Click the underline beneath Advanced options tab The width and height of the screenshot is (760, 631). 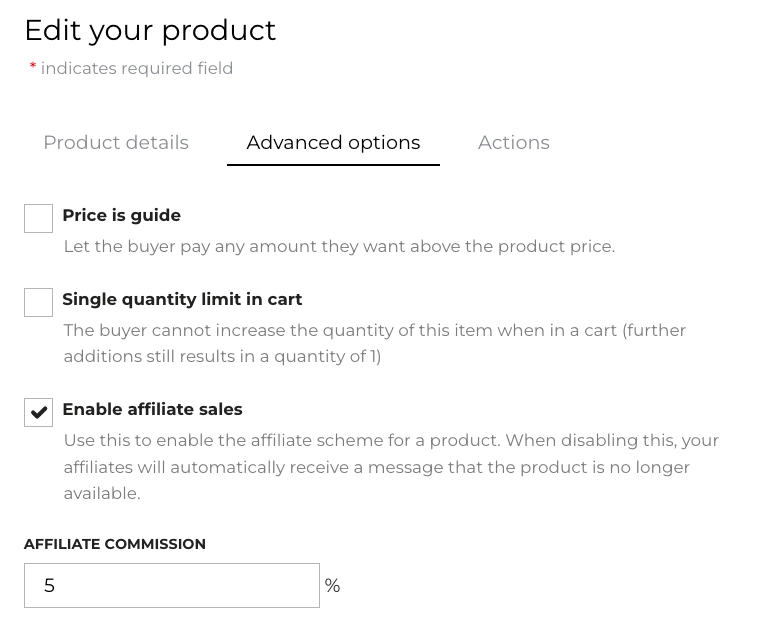pyautogui.click(x=333, y=164)
